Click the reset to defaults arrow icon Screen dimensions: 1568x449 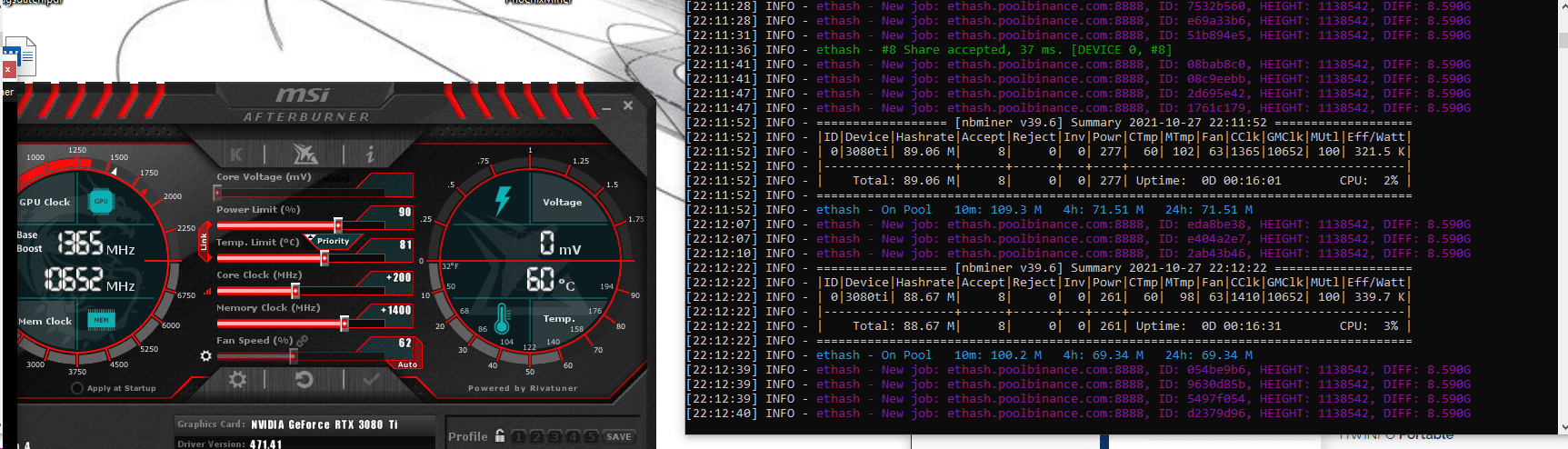(305, 379)
